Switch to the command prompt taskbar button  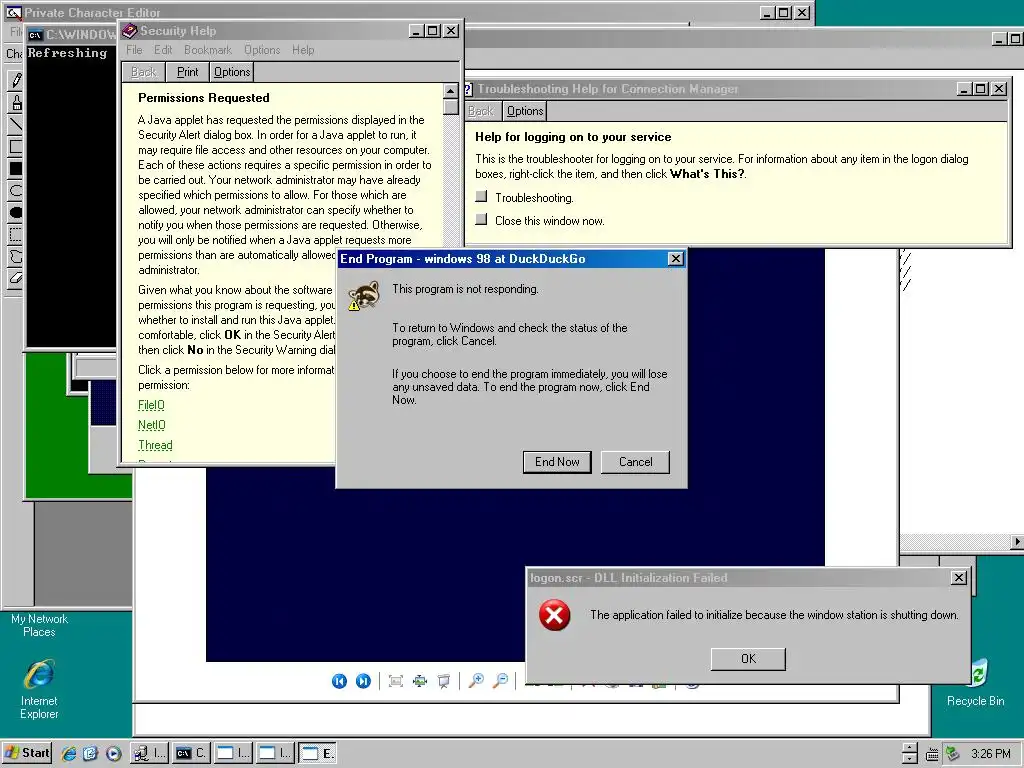pos(191,753)
